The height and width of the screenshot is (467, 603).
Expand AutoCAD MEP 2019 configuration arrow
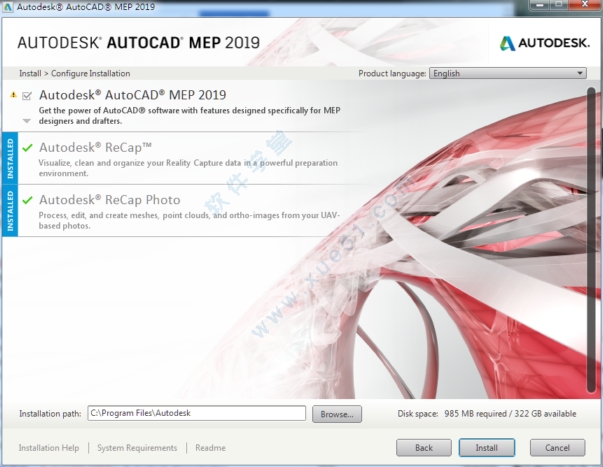[x=27, y=121]
